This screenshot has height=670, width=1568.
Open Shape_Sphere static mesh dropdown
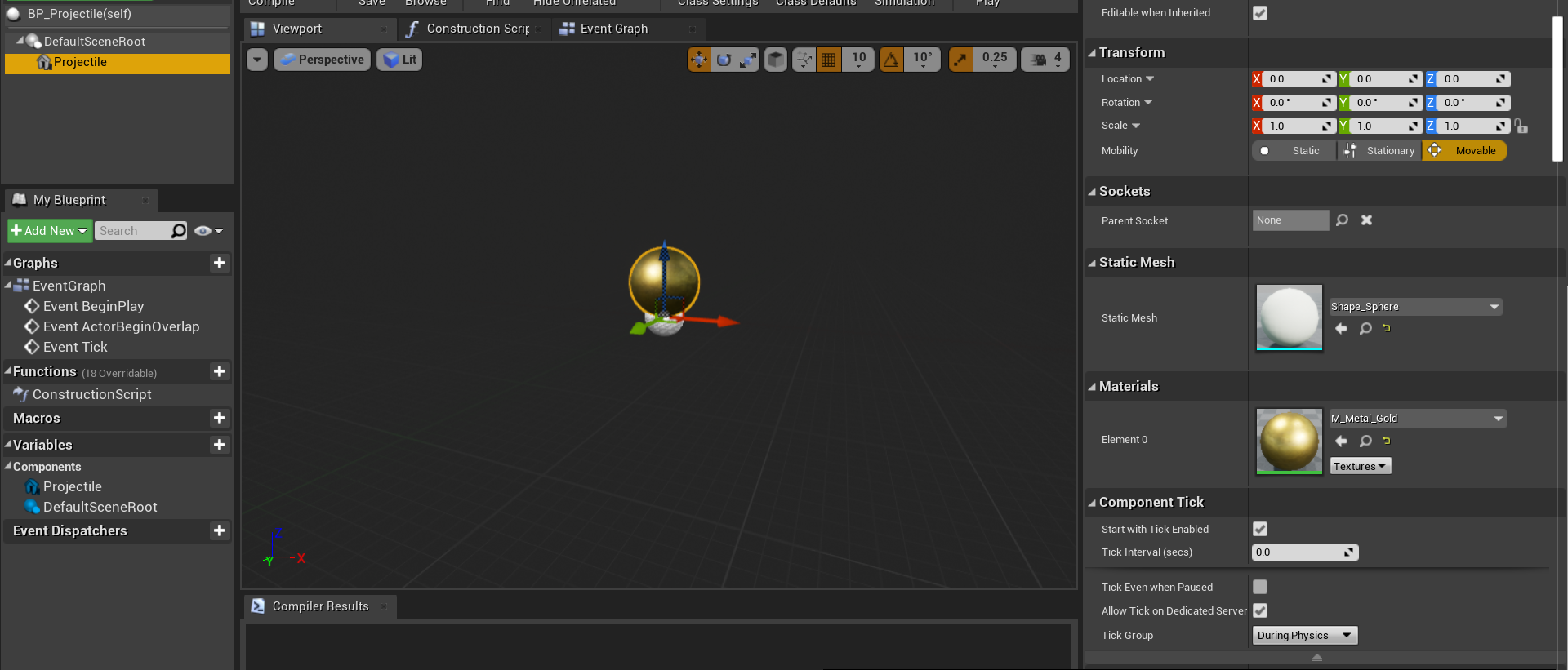coord(1416,307)
